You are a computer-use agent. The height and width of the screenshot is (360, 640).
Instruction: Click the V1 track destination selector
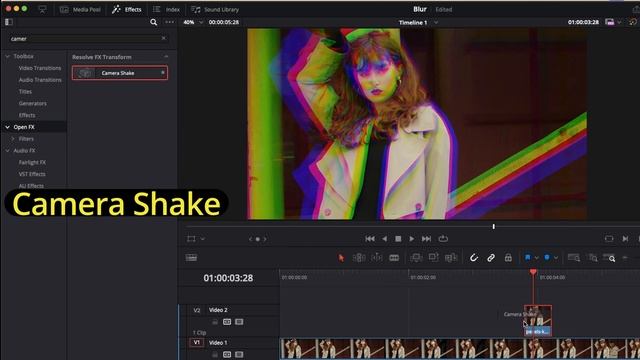(196, 342)
